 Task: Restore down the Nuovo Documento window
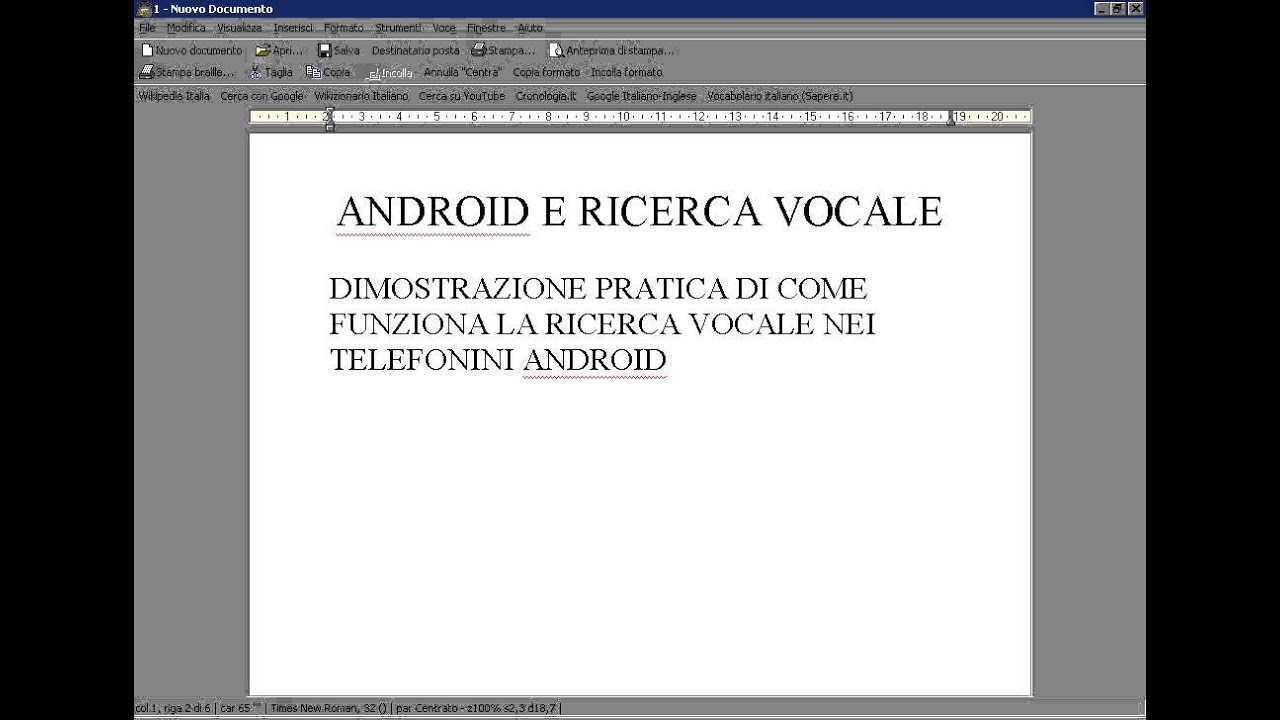click(x=1118, y=9)
